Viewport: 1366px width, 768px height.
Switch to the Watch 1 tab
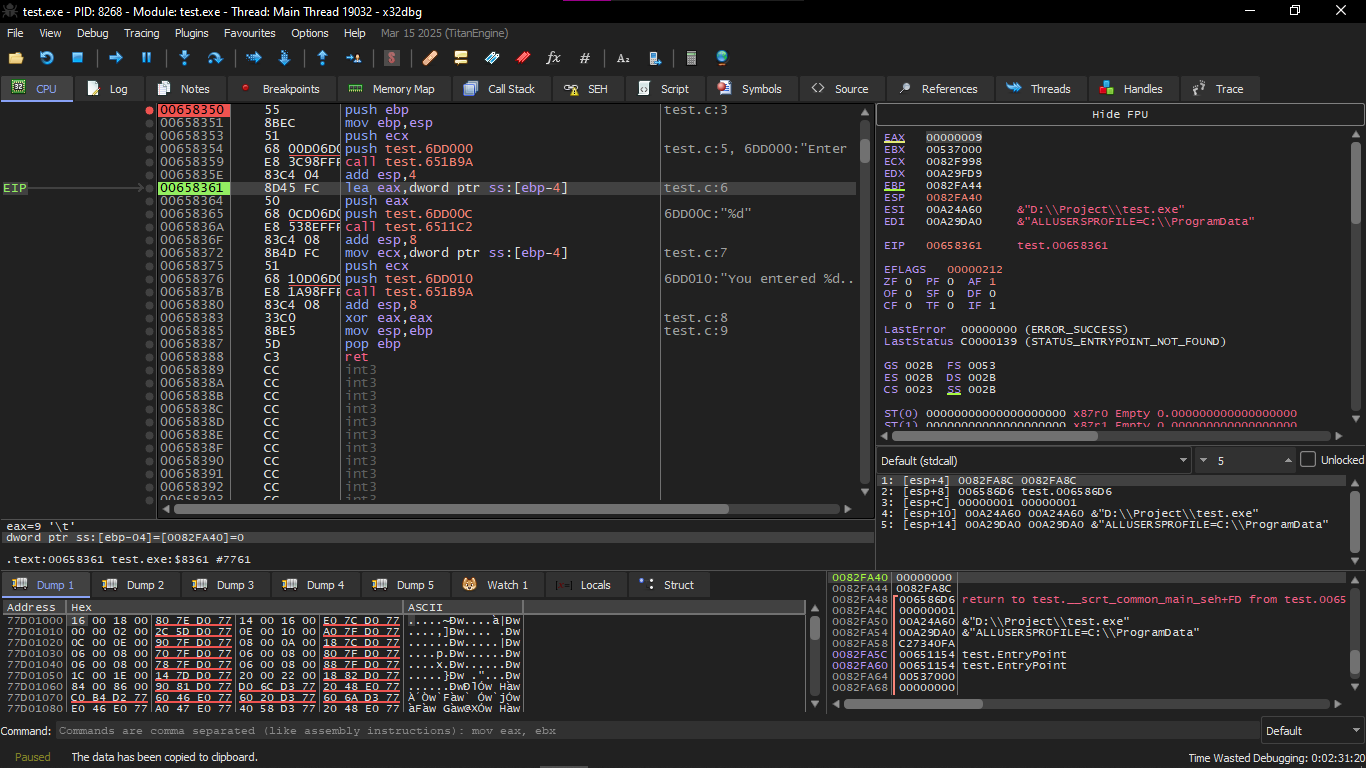tap(496, 585)
